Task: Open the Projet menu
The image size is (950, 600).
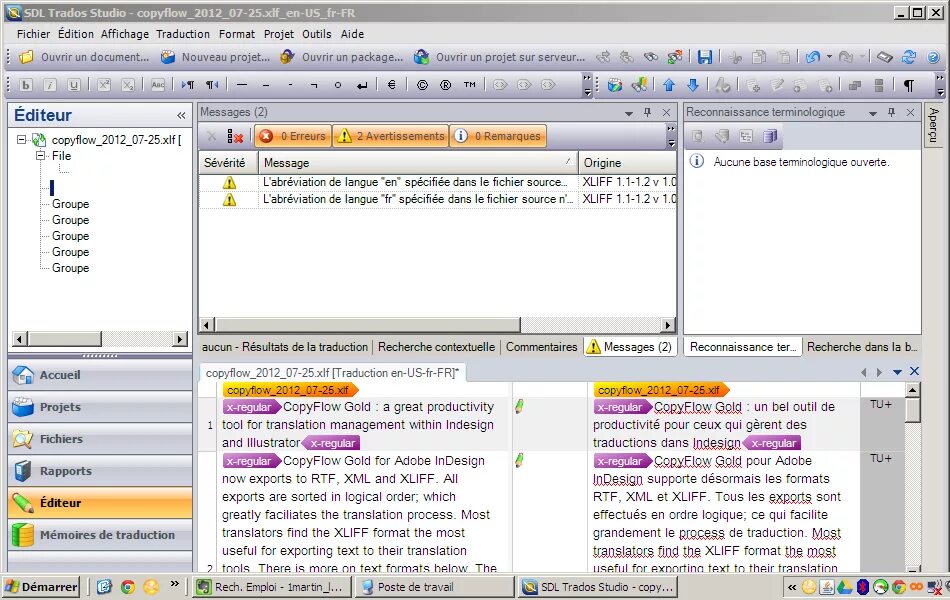Action: click(279, 34)
